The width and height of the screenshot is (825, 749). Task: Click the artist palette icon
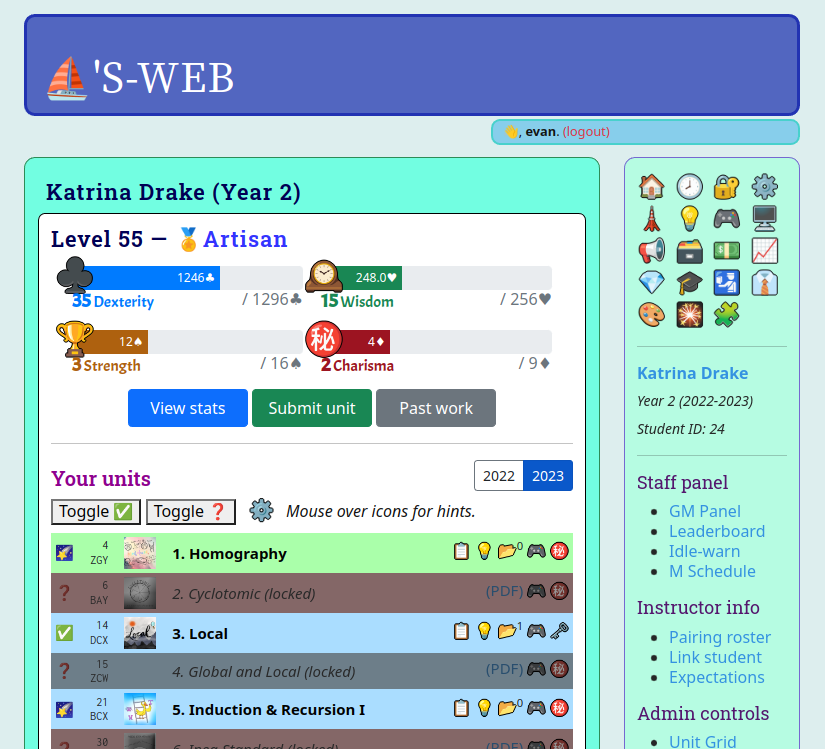(x=651, y=315)
